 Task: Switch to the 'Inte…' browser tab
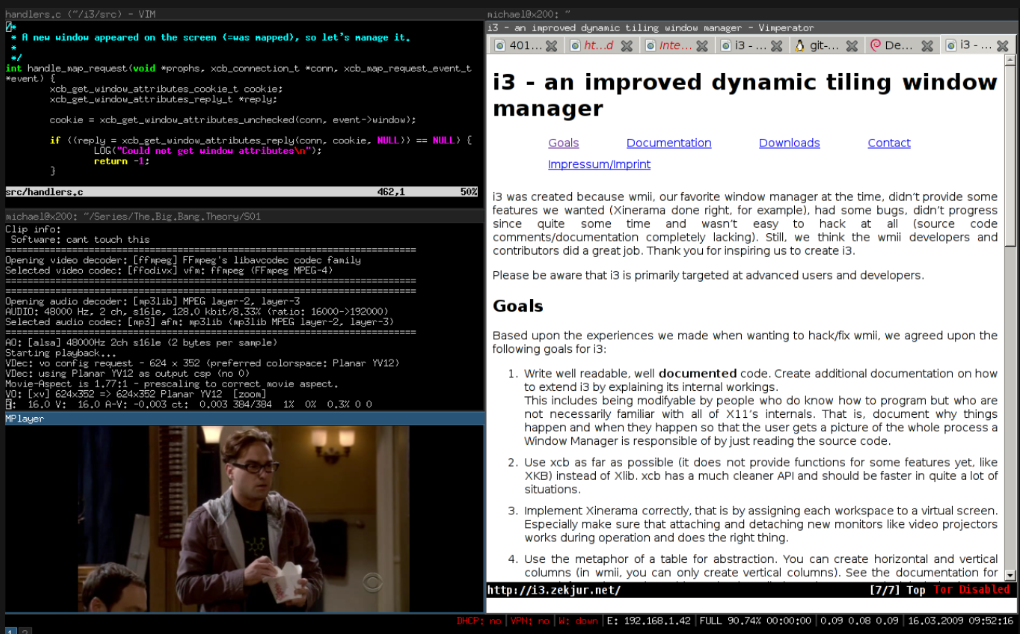676,46
